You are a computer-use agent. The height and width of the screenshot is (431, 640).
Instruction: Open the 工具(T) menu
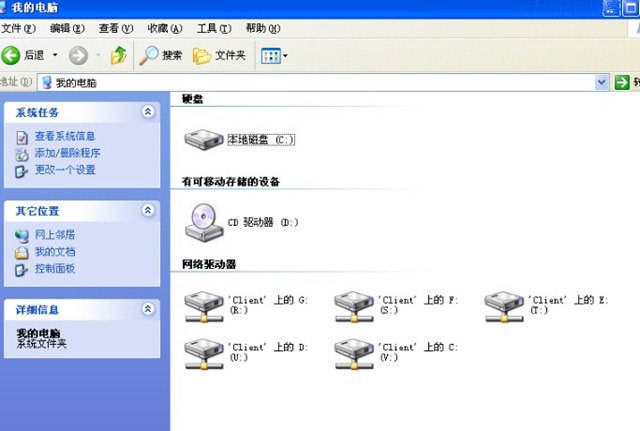(214, 28)
